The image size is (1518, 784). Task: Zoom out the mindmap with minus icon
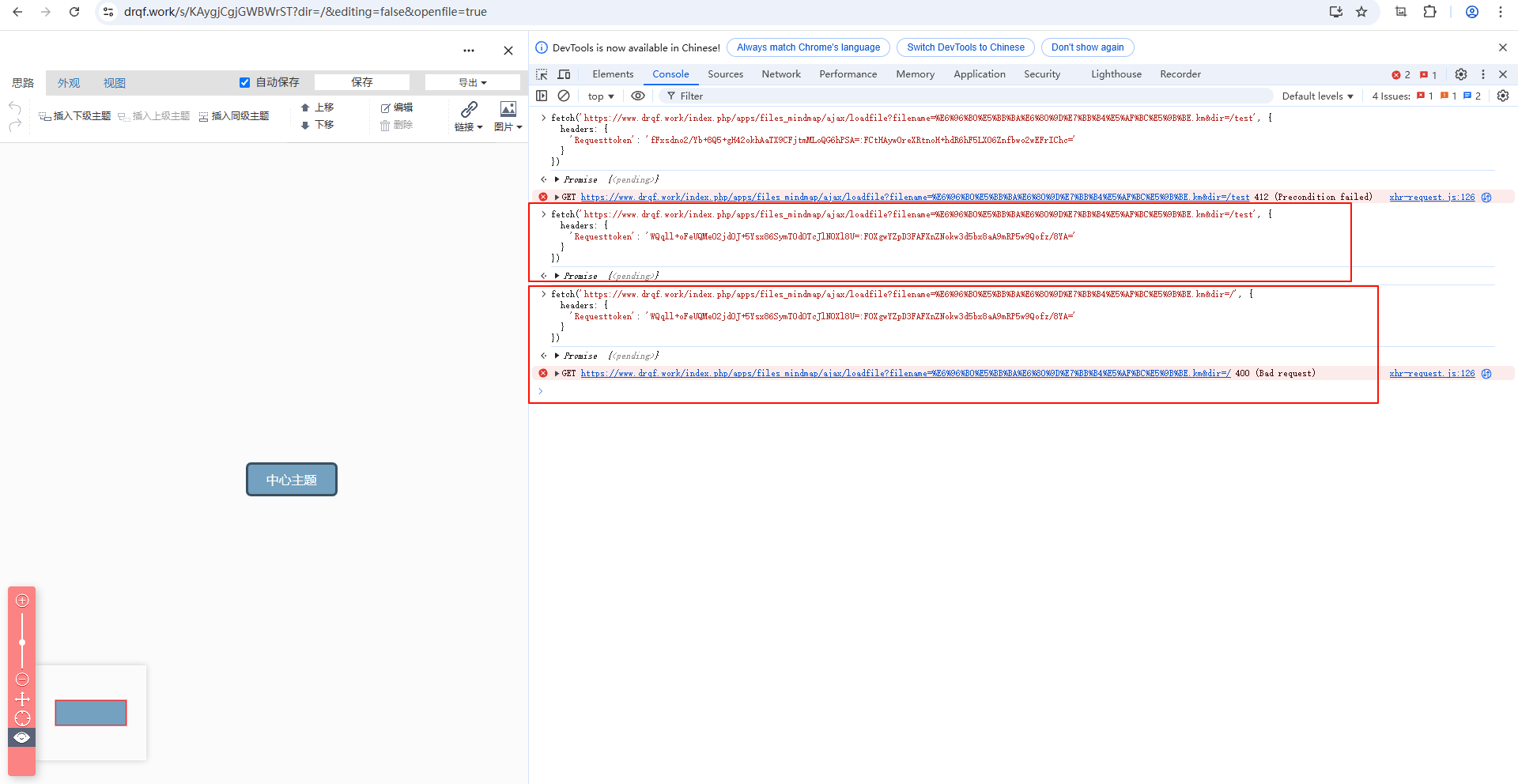pos(22,680)
